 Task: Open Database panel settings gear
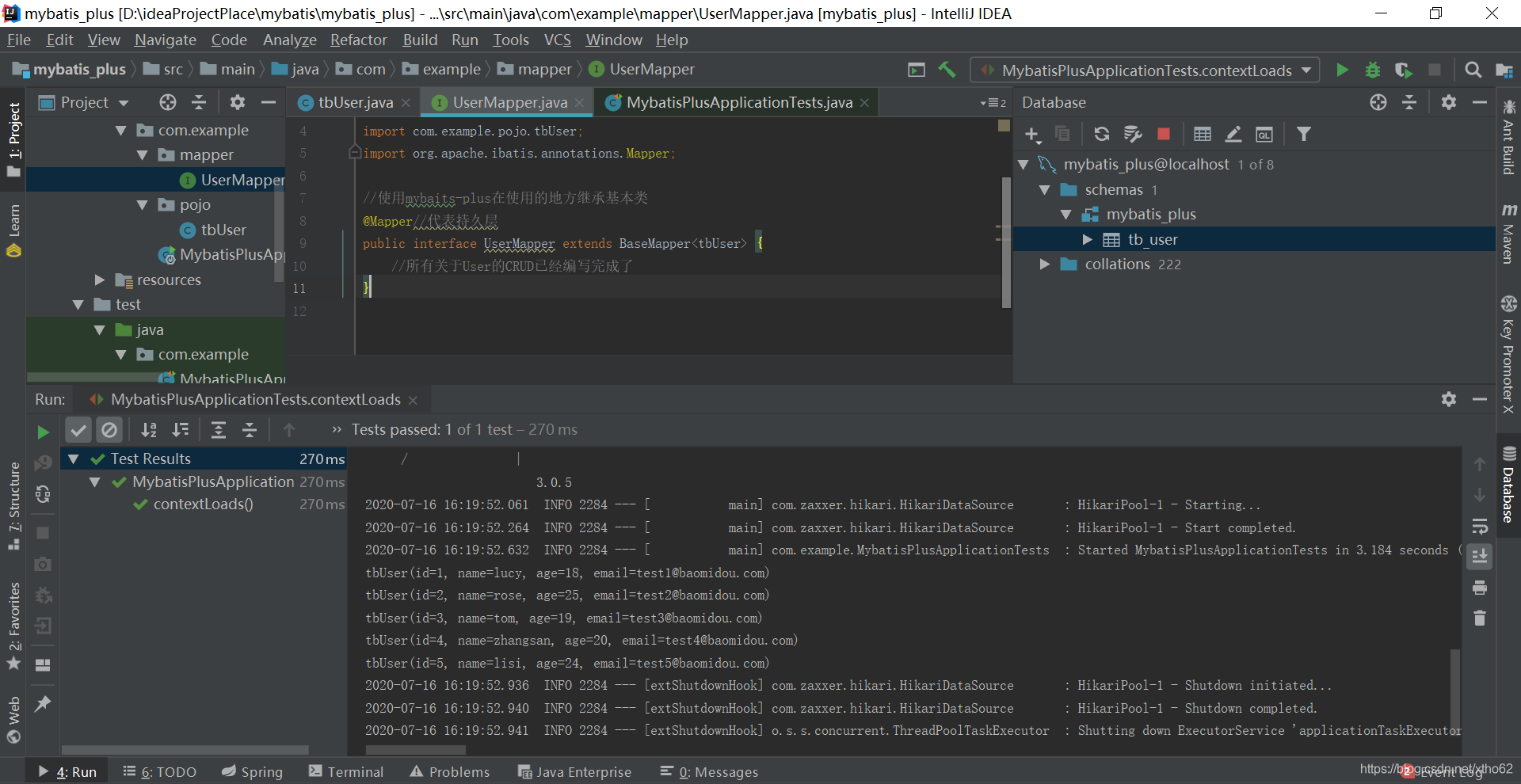[x=1448, y=102]
